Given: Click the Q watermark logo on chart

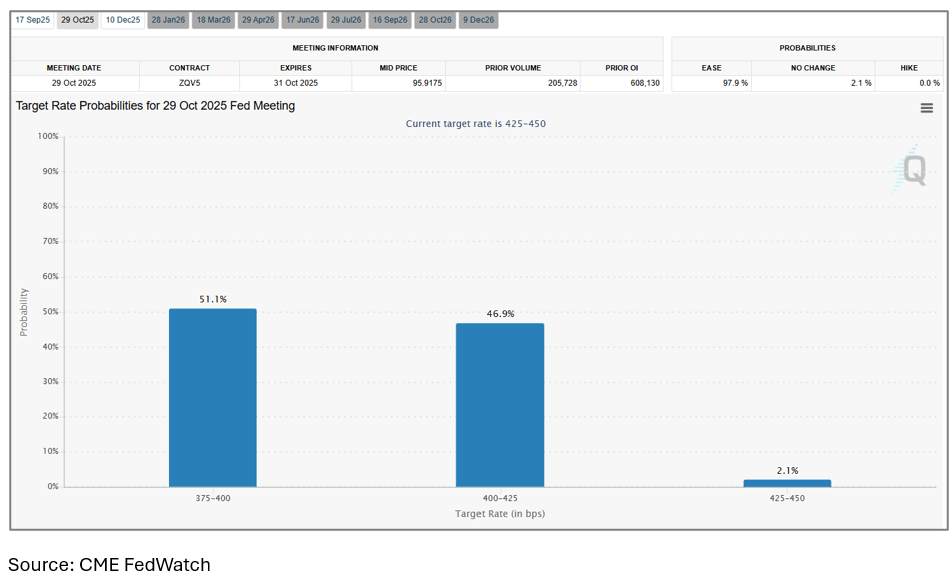Looking at the screenshot, I should [912, 171].
